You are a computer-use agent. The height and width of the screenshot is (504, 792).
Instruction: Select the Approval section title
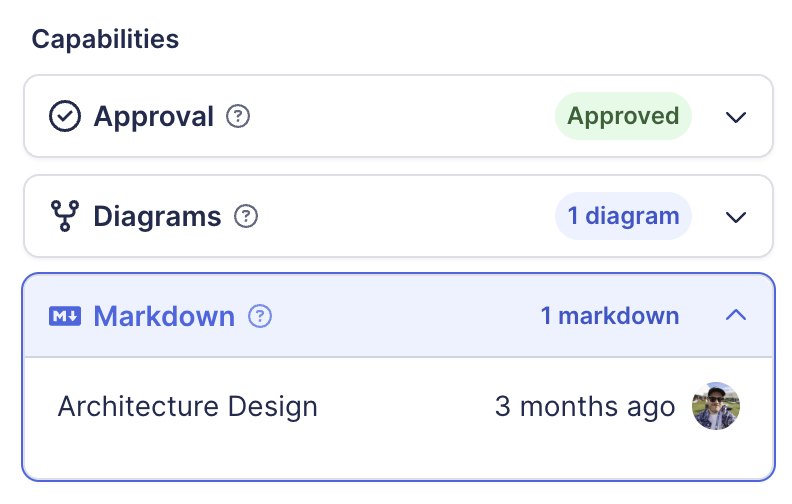(x=154, y=117)
